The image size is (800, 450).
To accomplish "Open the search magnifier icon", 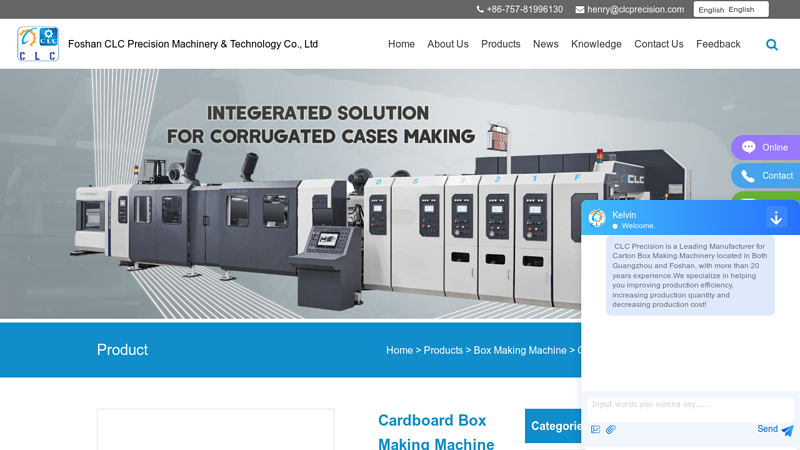I will point(771,45).
